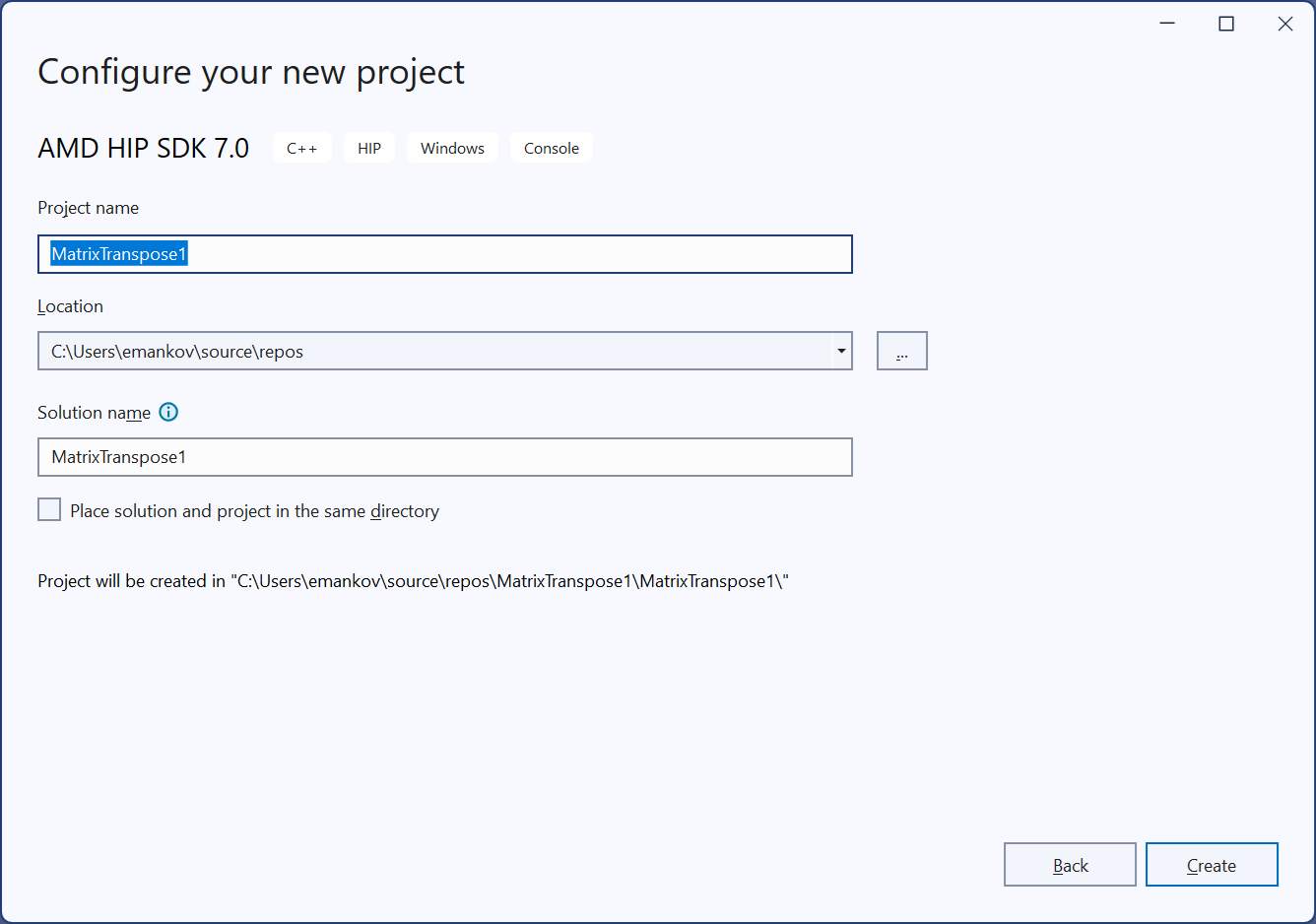Click the 'Project name' label
The width and height of the screenshot is (1316, 924).
coord(89,208)
